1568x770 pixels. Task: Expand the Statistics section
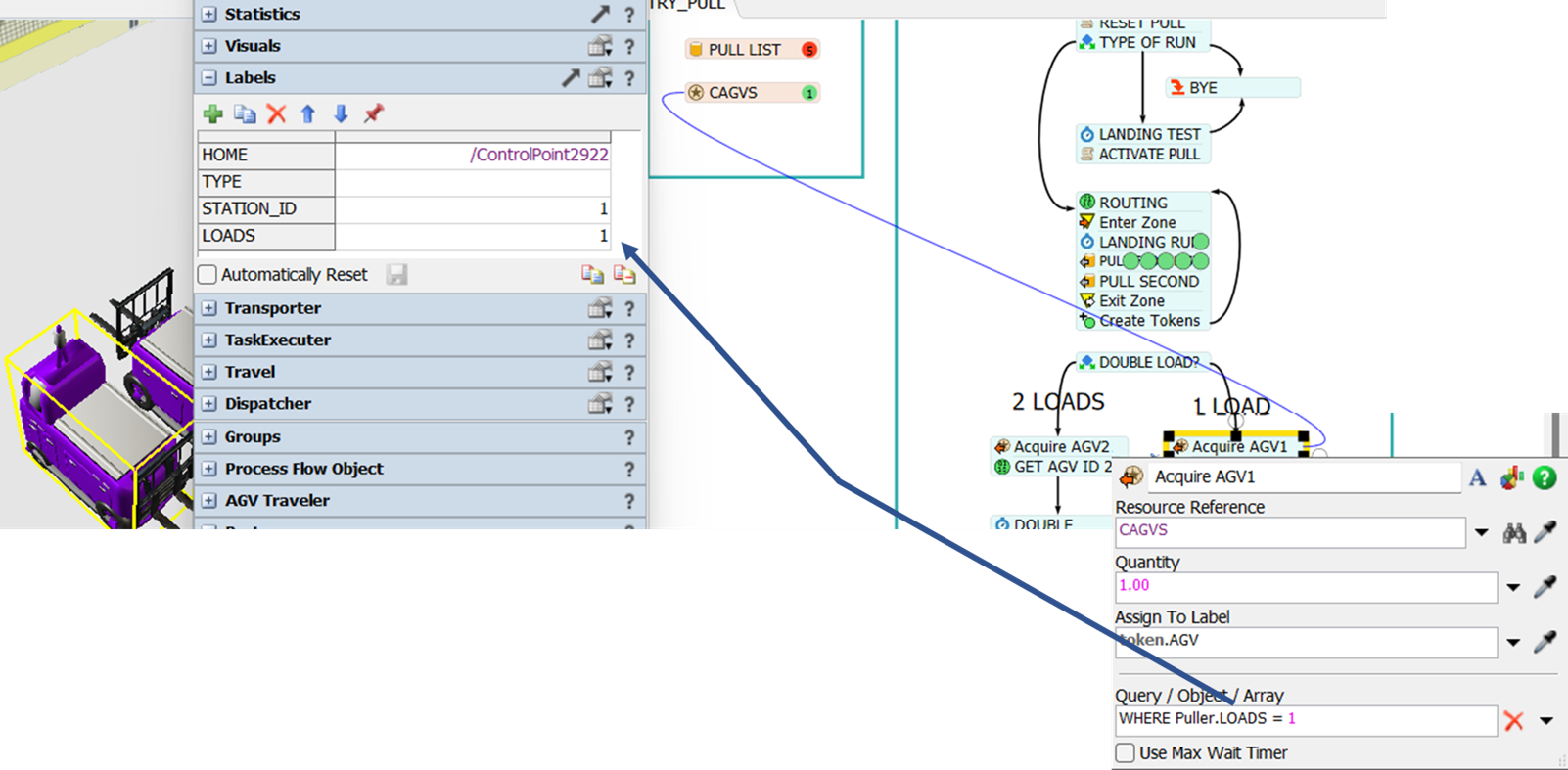pyautogui.click(x=208, y=15)
